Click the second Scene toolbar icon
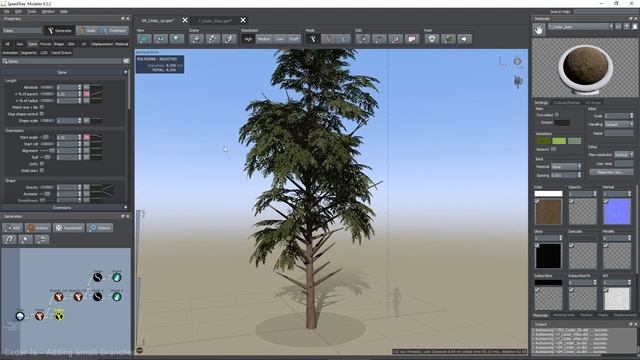Image resolution: width=640 pixels, height=360 pixels. coord(213,39)
